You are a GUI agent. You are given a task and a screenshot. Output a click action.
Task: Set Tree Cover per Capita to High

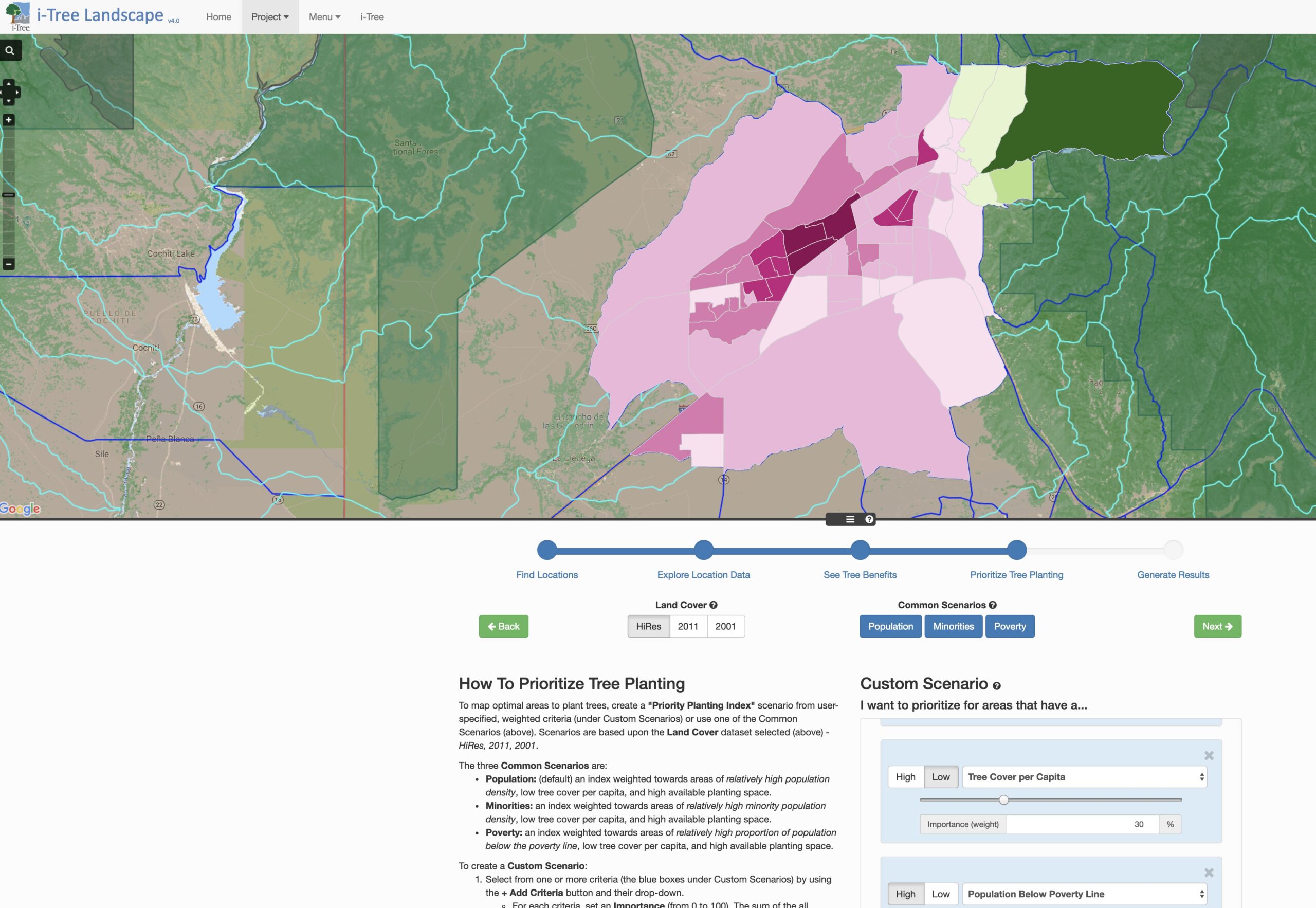pyautogui.click(x=905, y=776)
